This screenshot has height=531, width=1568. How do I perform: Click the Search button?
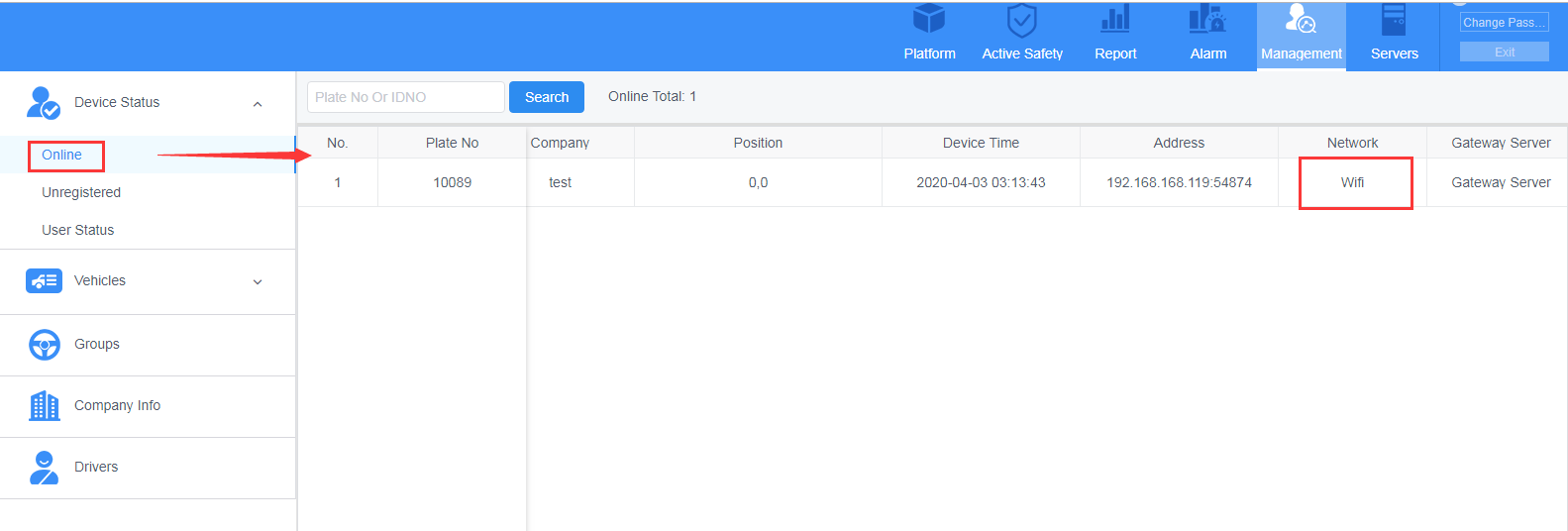click(x=547, y=97)
